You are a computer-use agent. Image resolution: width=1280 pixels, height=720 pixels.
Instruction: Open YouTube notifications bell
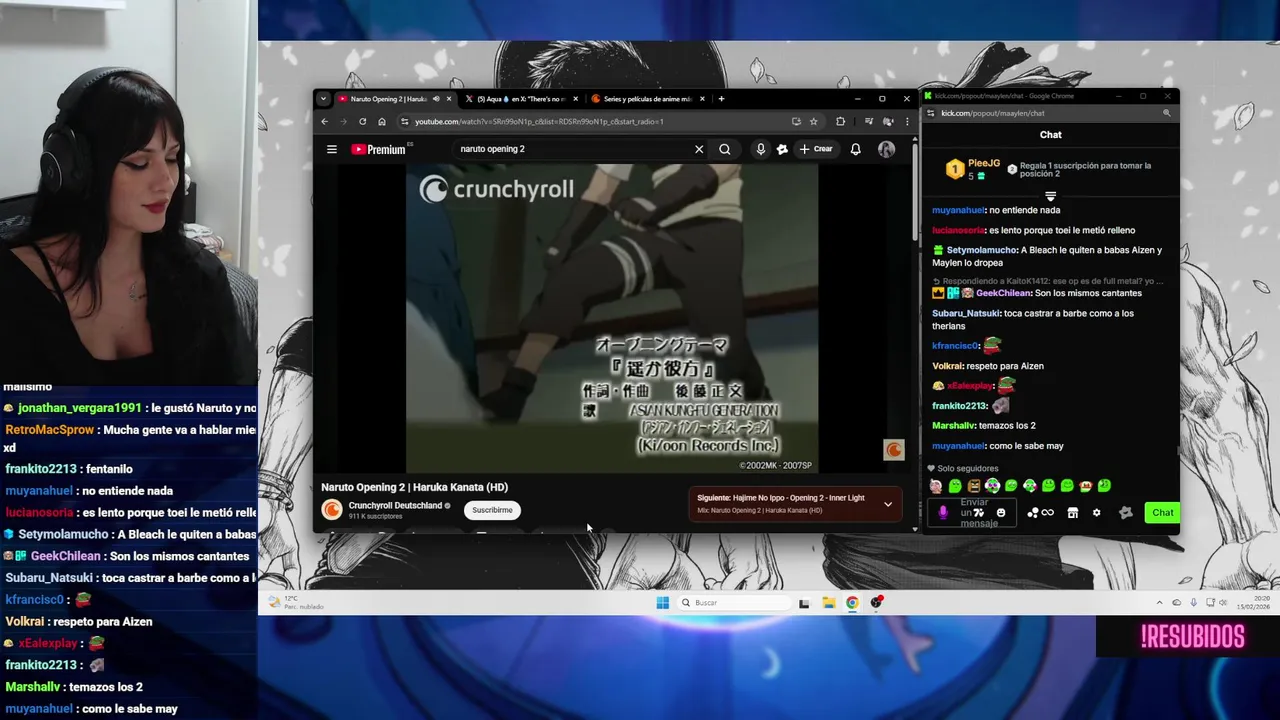[855, 149]
